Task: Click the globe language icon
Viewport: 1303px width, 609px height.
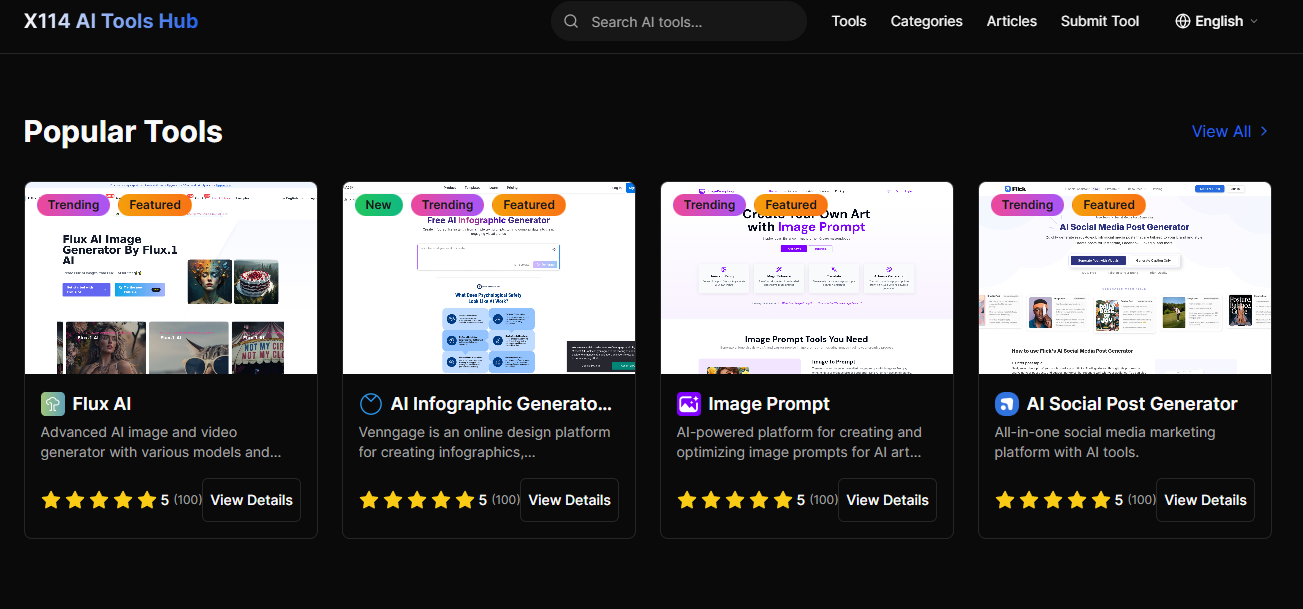Action: [1183, 21]
